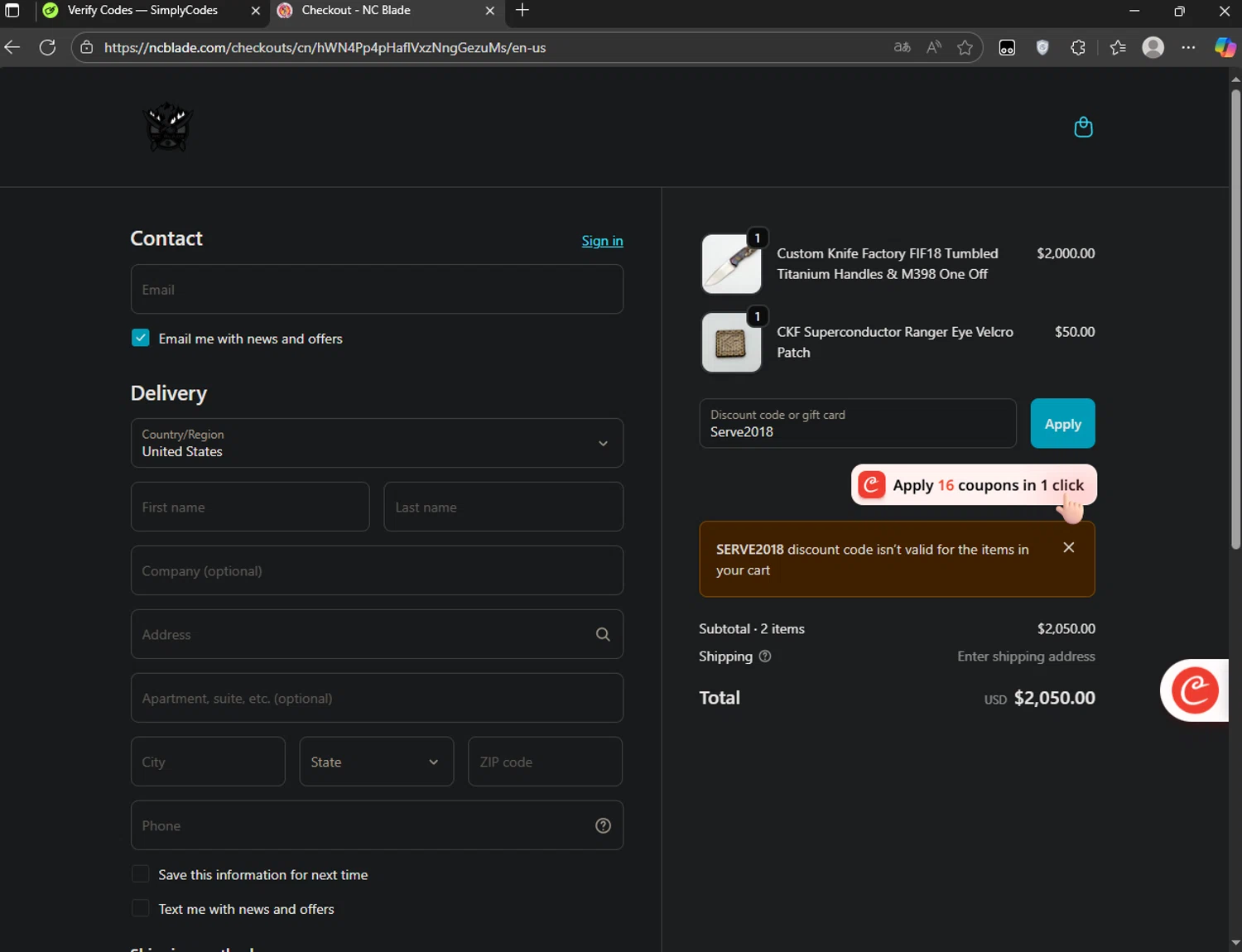Click the scrollbar down arrow

(x=1235, y=943)
